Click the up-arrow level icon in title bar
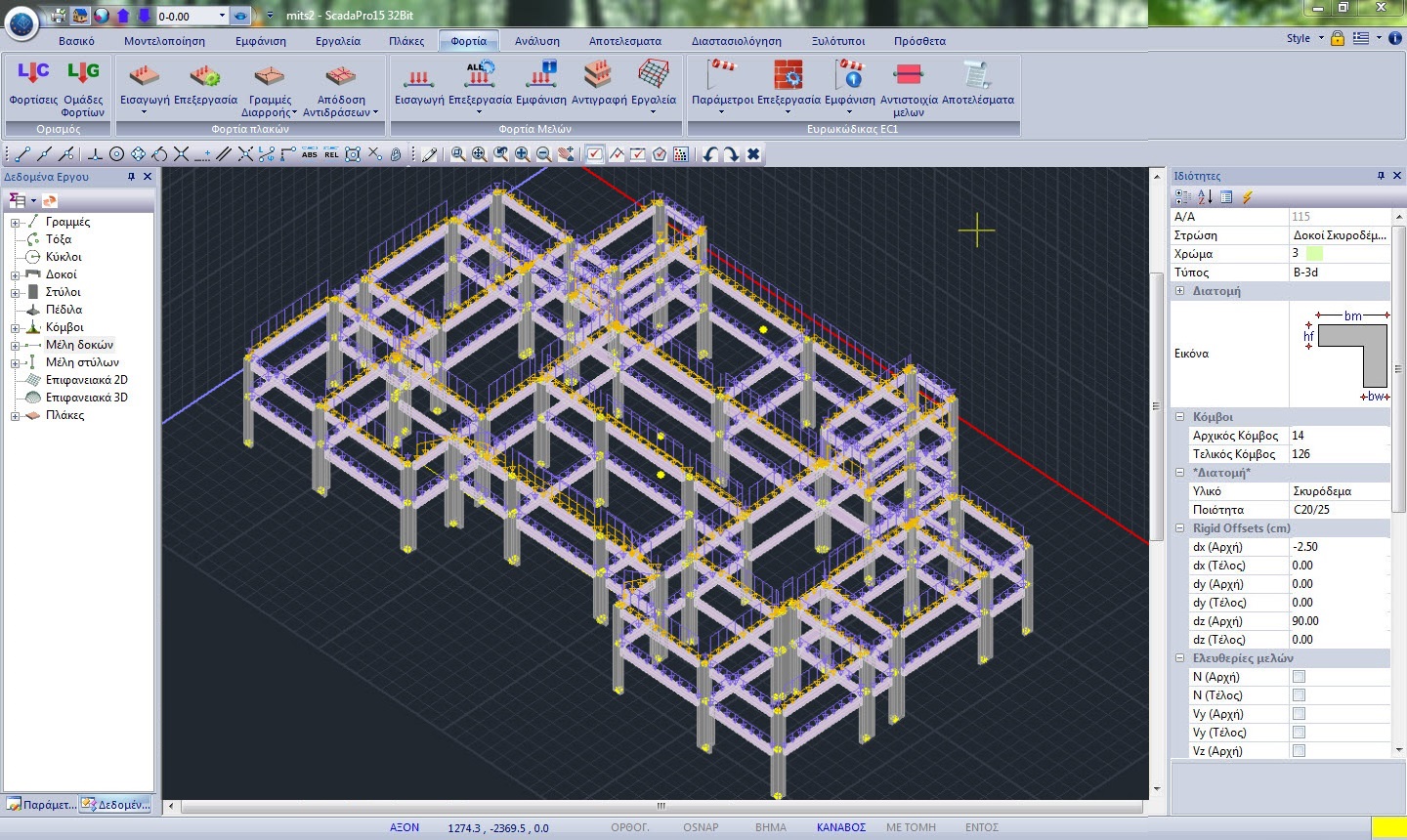Screen dimensions: 1407x840 pyautogui.click(x=122, y=16)
